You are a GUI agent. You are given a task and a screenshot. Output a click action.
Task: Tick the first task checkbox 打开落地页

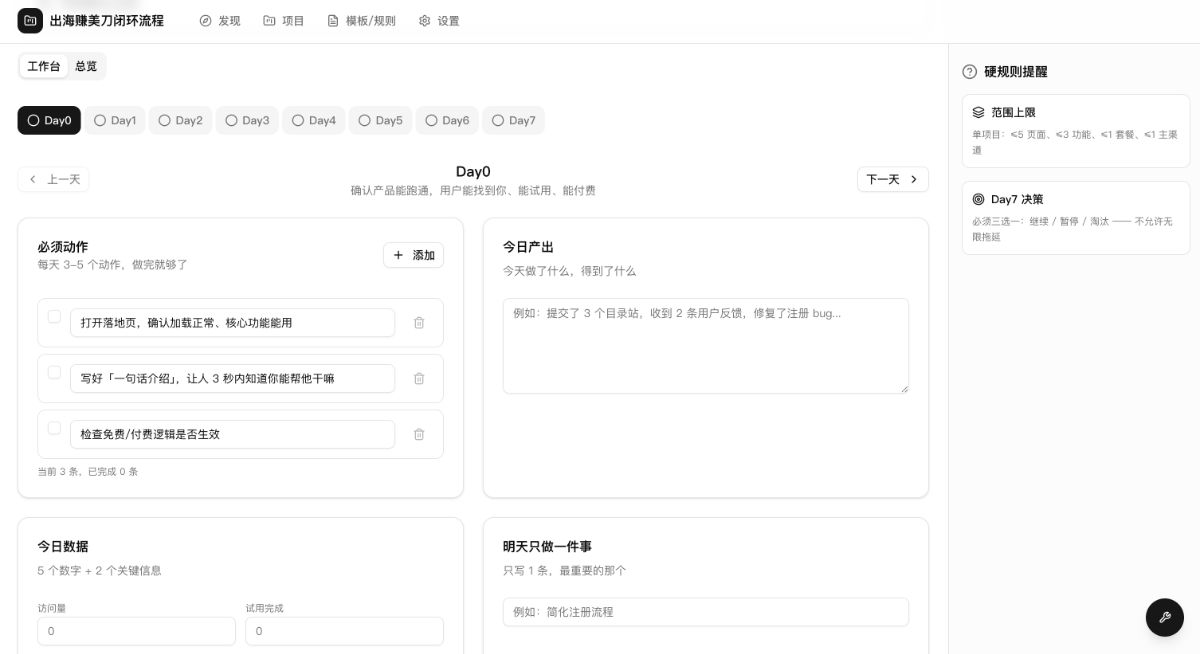tap(54, 316)
